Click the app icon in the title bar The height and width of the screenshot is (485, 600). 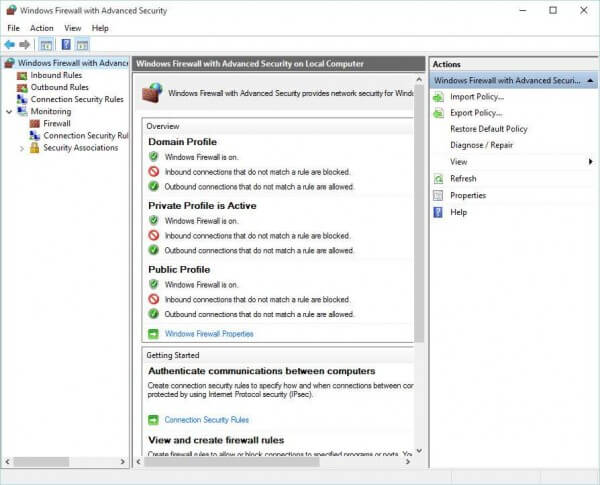pyautogui.click(x=11, y=10)
